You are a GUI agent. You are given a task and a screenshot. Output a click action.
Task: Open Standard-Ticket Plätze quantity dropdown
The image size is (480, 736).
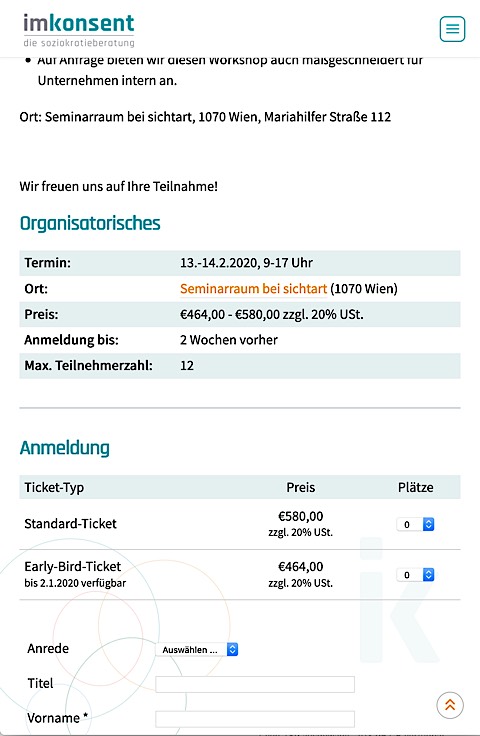click(416, 524)
